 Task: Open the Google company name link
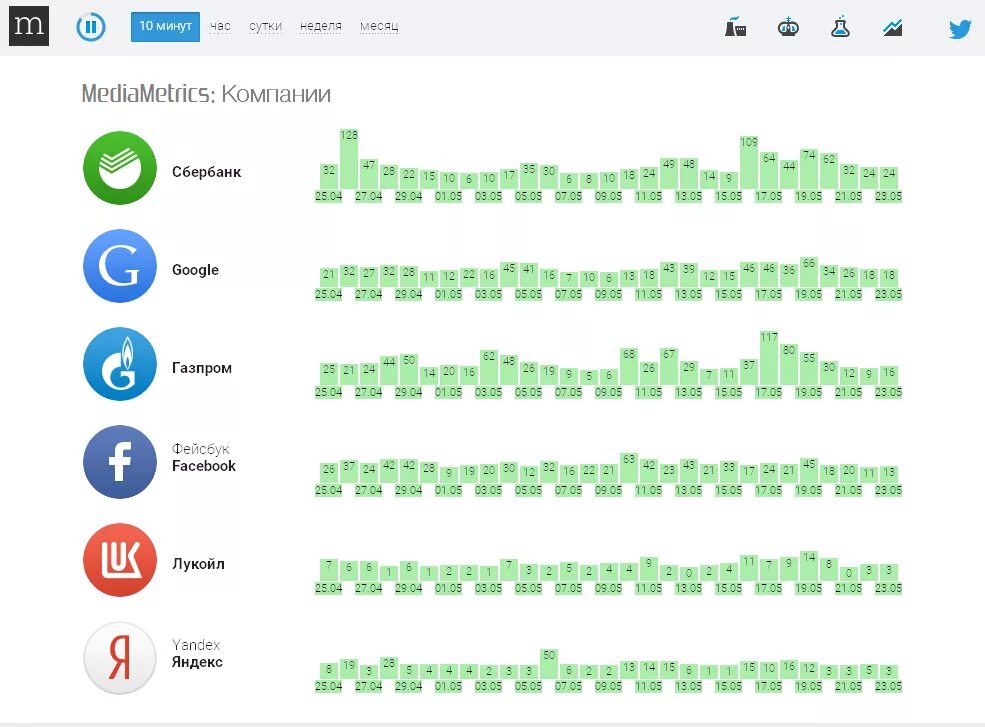195,270
